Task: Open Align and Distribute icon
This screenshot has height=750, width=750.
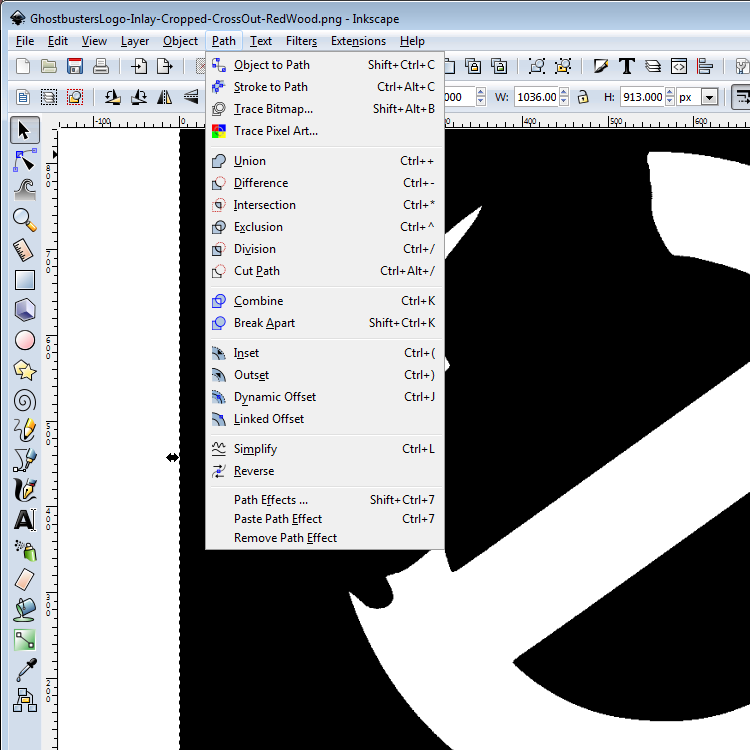Action: (705, 66)
